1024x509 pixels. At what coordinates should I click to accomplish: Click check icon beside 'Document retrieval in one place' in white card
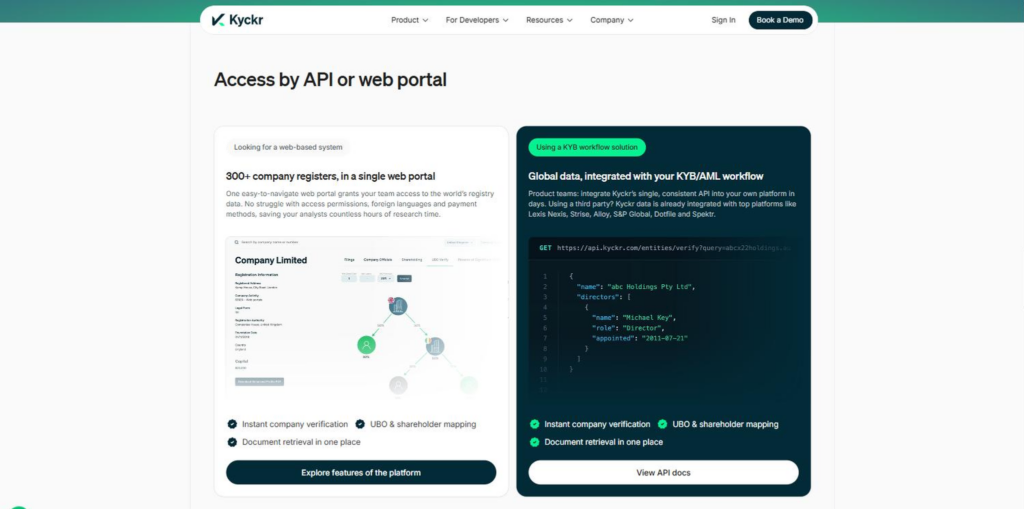[x=232, y=442]
